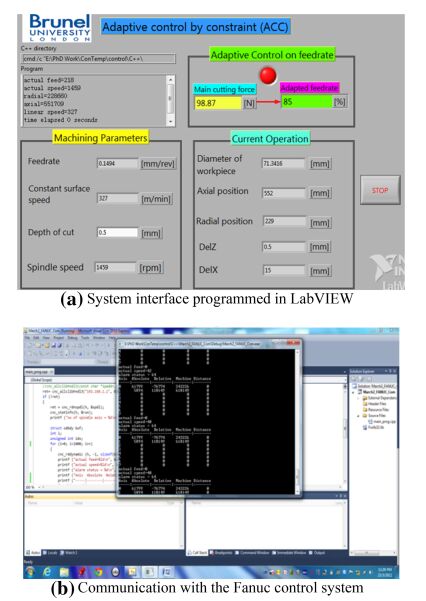Open the Debug menu in Visual Studio
Image resolution: width=426 pixels, height=601 pixels.
(x=72, y=338)
